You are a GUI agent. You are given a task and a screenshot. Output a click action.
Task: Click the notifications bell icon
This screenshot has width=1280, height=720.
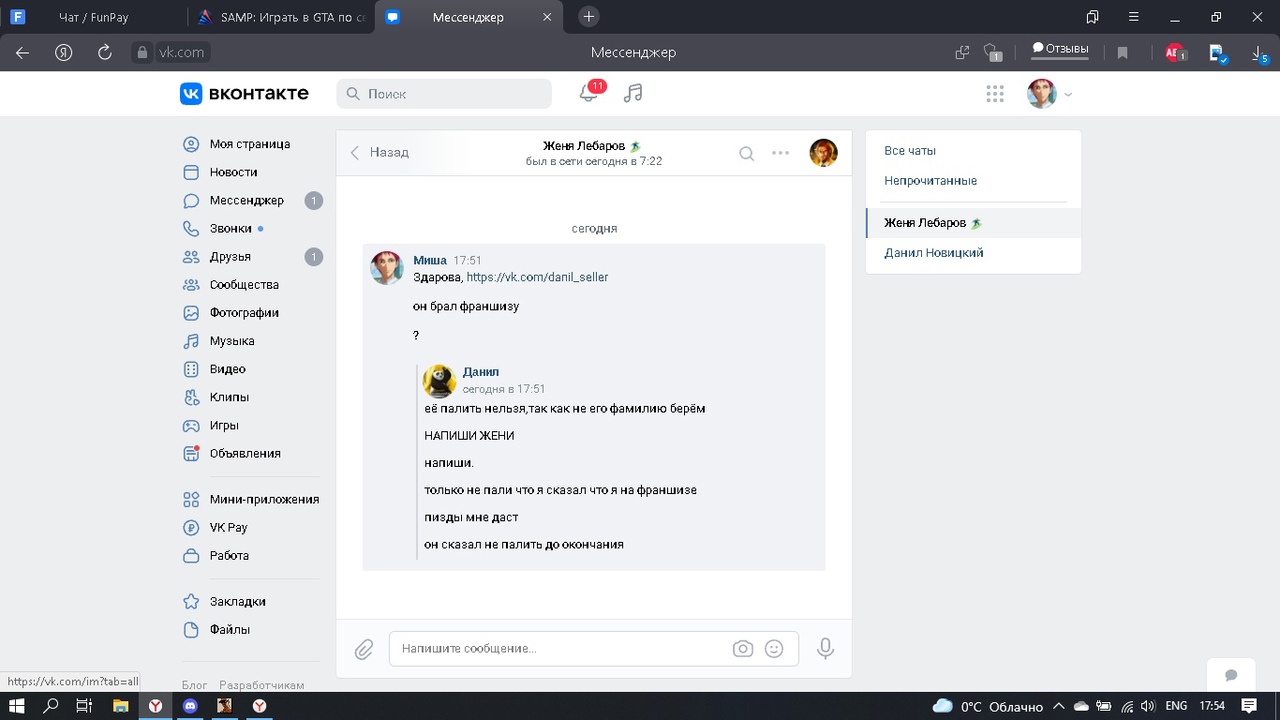coord(589,93)
